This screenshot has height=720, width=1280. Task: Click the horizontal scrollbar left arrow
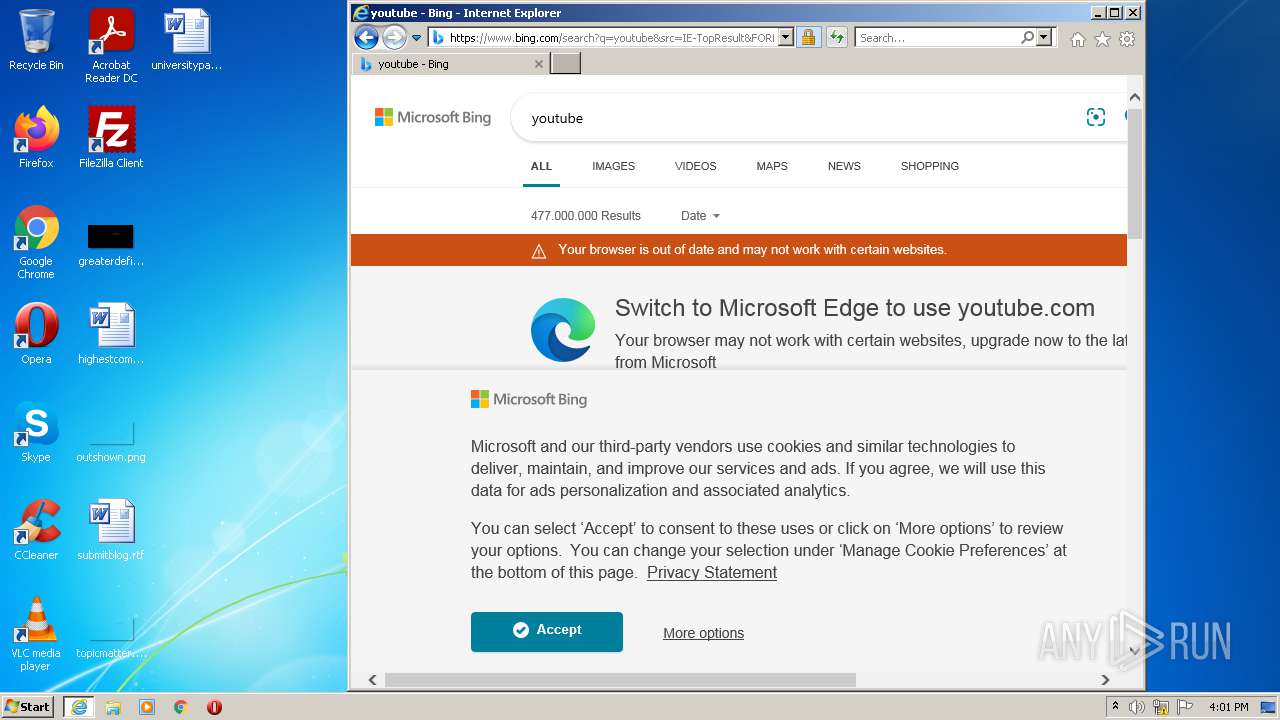372,680
